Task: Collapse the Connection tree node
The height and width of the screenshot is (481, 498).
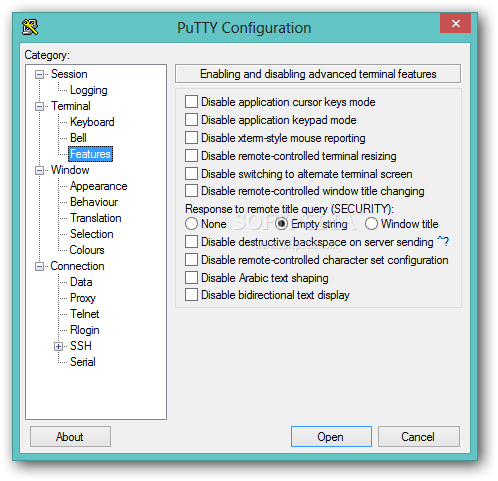Action: tap(39, 266)
